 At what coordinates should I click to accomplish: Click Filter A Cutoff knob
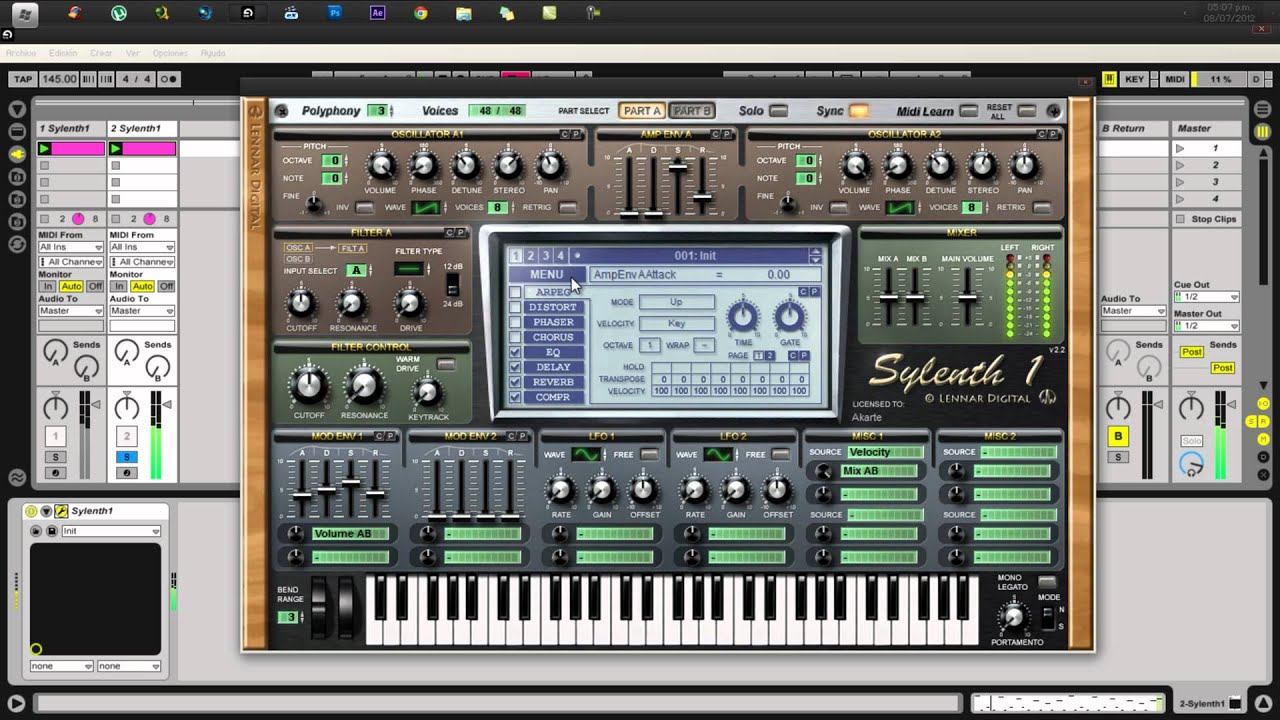(x=301, y=302)
